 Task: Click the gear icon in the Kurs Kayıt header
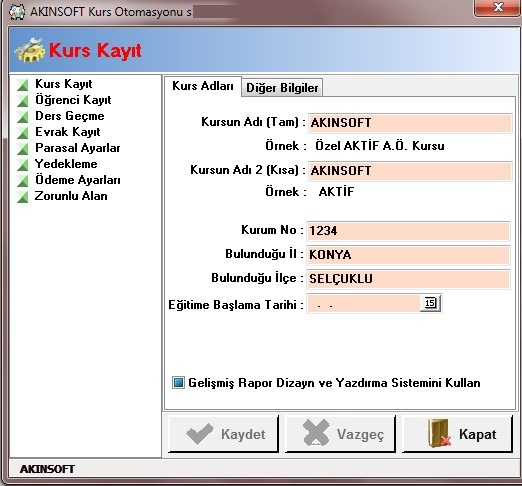[x=29, y=50]
